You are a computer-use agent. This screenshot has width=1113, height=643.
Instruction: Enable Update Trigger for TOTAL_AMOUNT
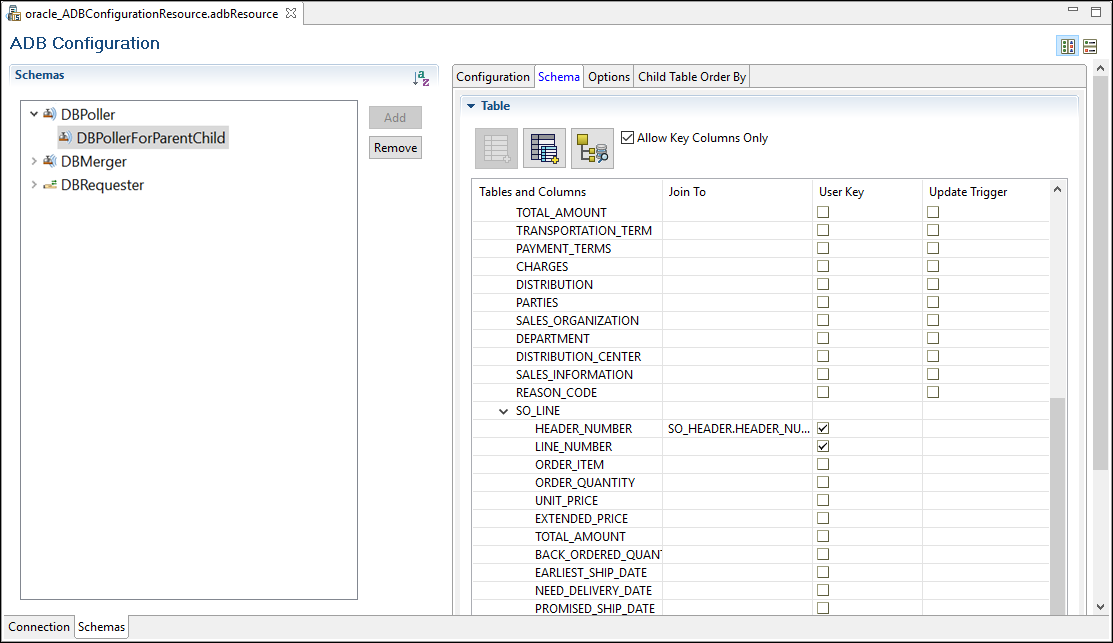click(x=933, y=212)
